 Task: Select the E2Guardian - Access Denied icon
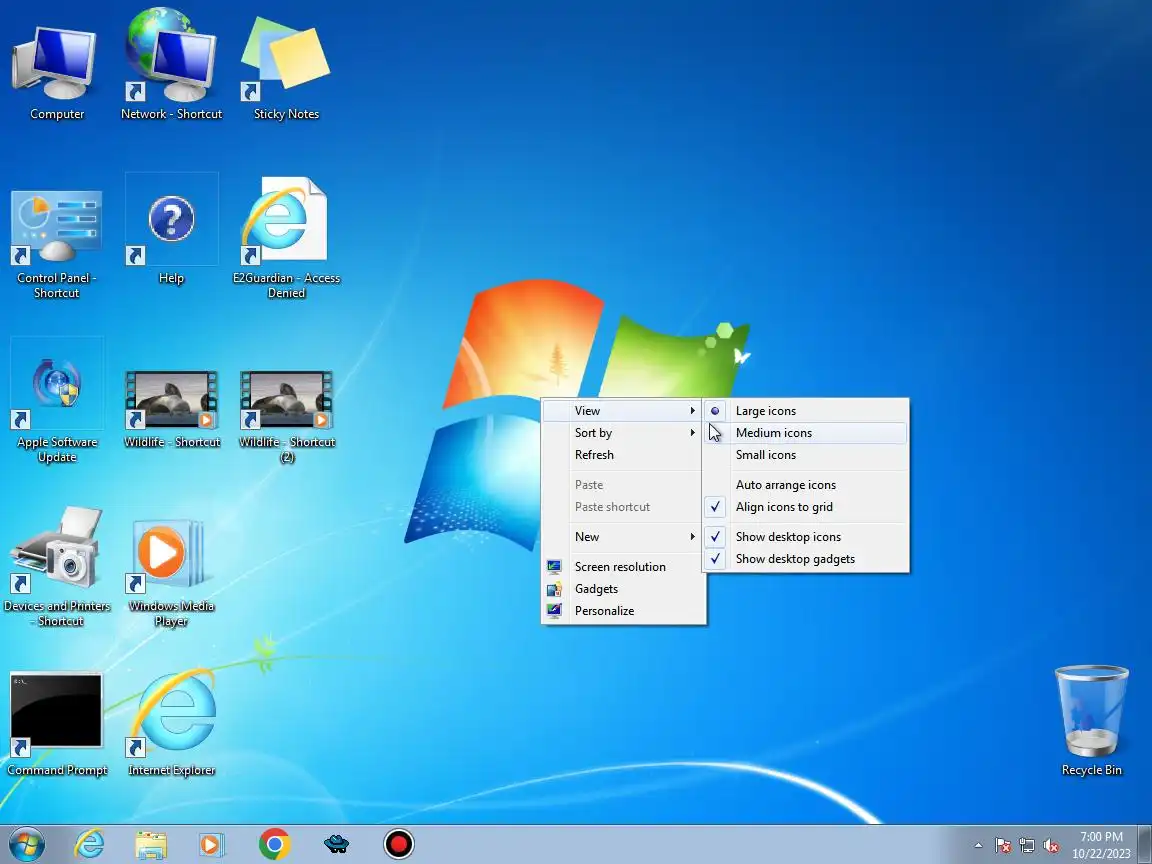[286, 239]
